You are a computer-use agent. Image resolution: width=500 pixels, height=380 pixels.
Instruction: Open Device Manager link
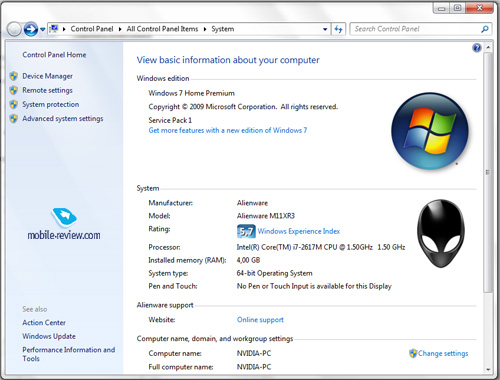(x=47, y=76)
